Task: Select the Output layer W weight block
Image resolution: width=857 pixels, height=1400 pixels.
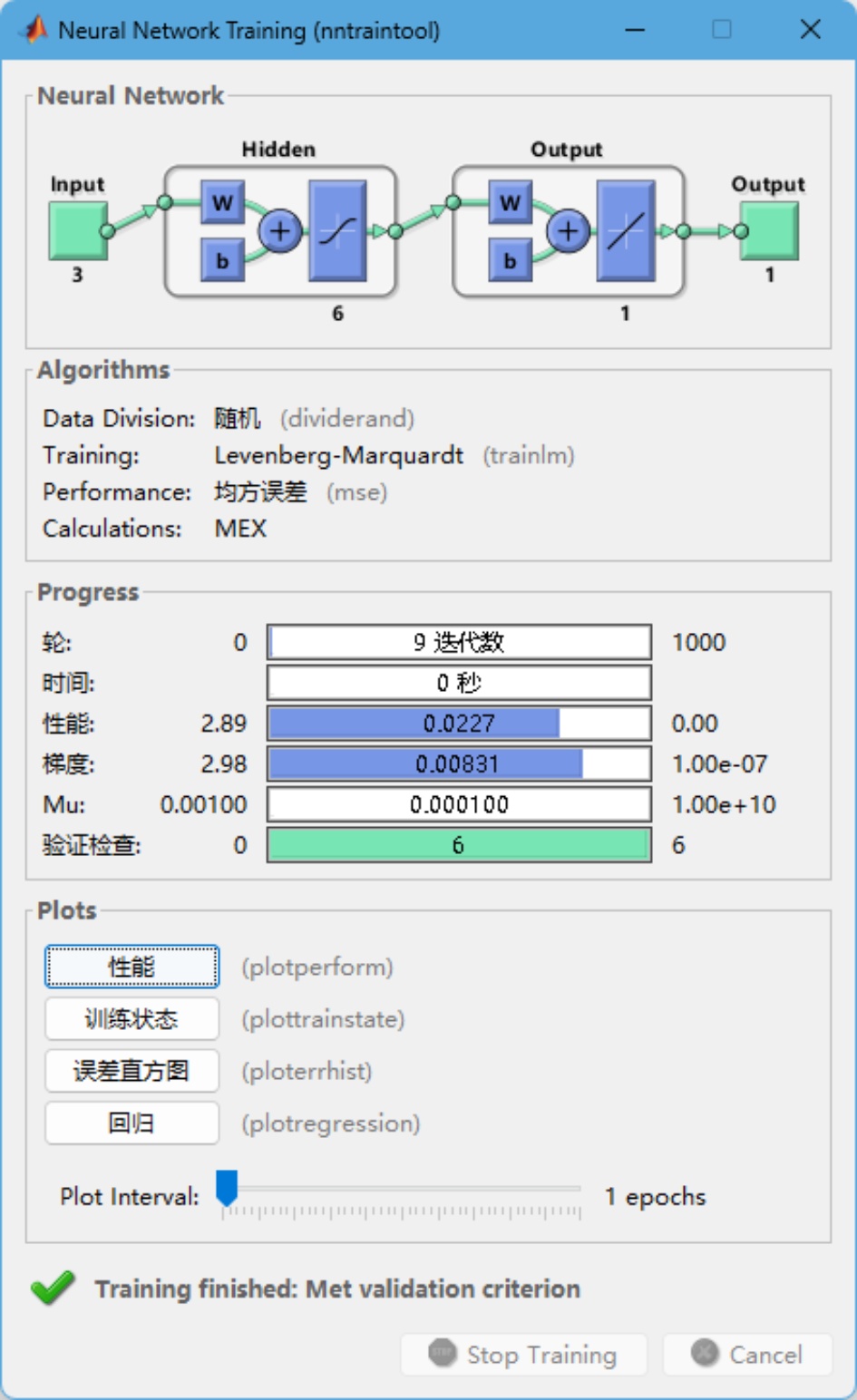Action: pos(511,202)
